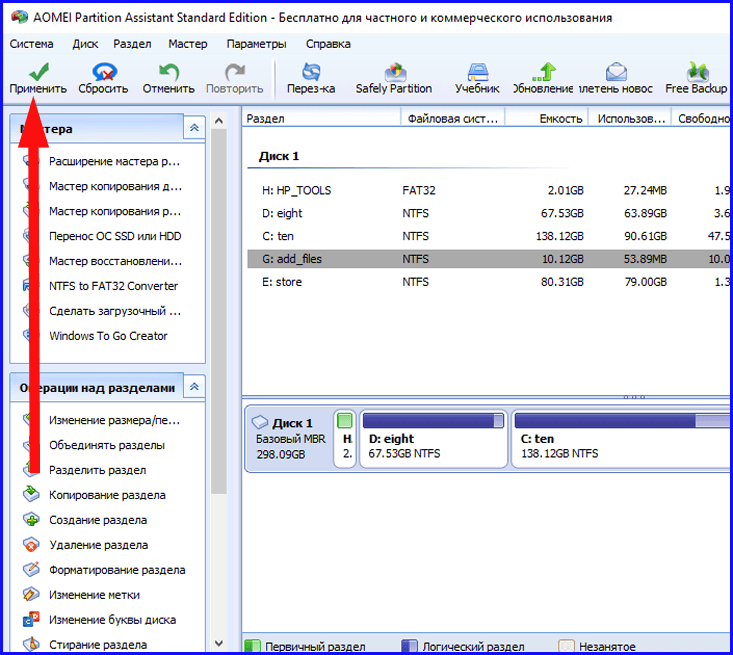Click the Сбросить (Discard) toolbar icon

[x=104, y=72]
